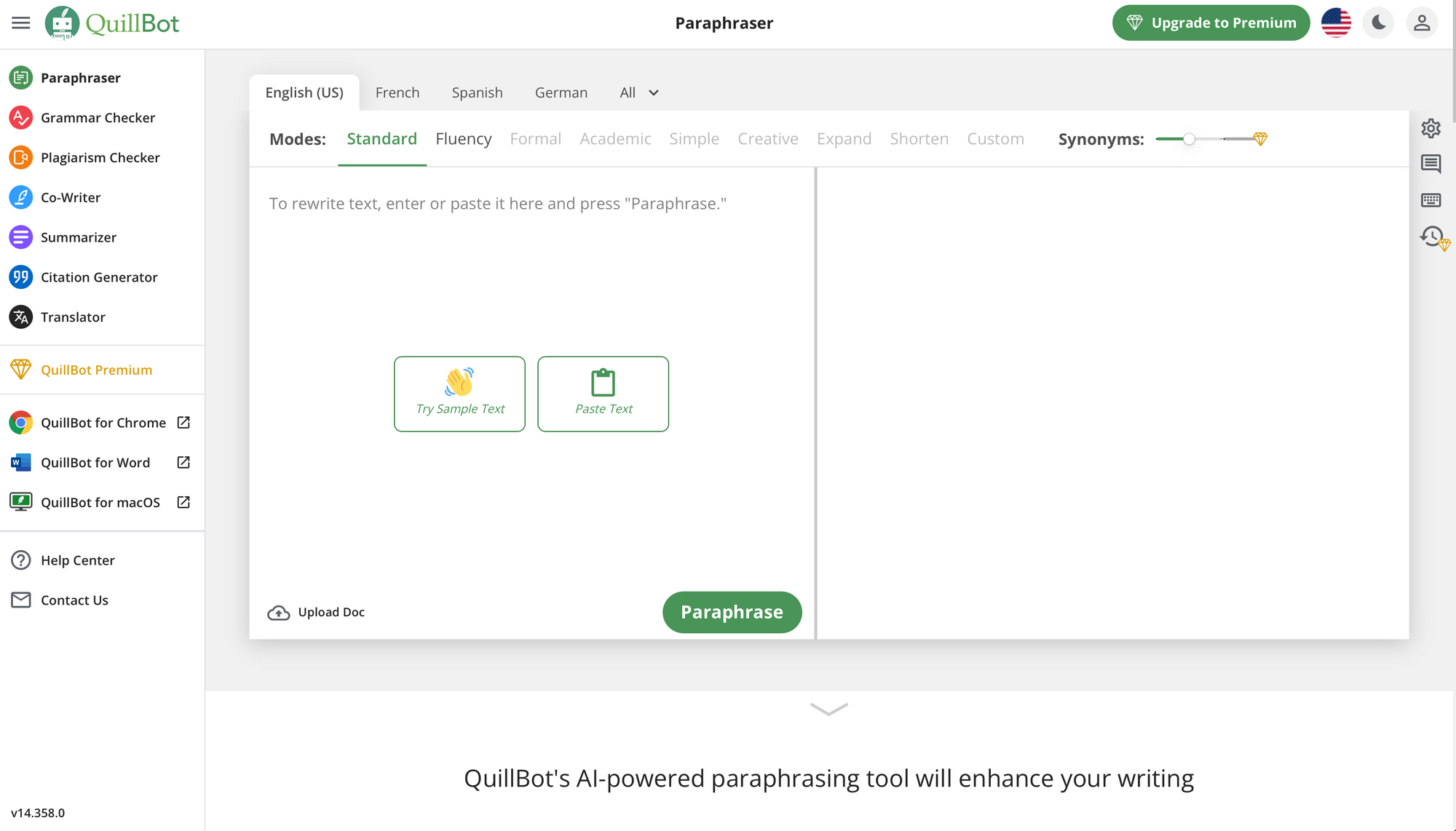
Task: Expand the page content with the chevron below
Action: (828, 709)
